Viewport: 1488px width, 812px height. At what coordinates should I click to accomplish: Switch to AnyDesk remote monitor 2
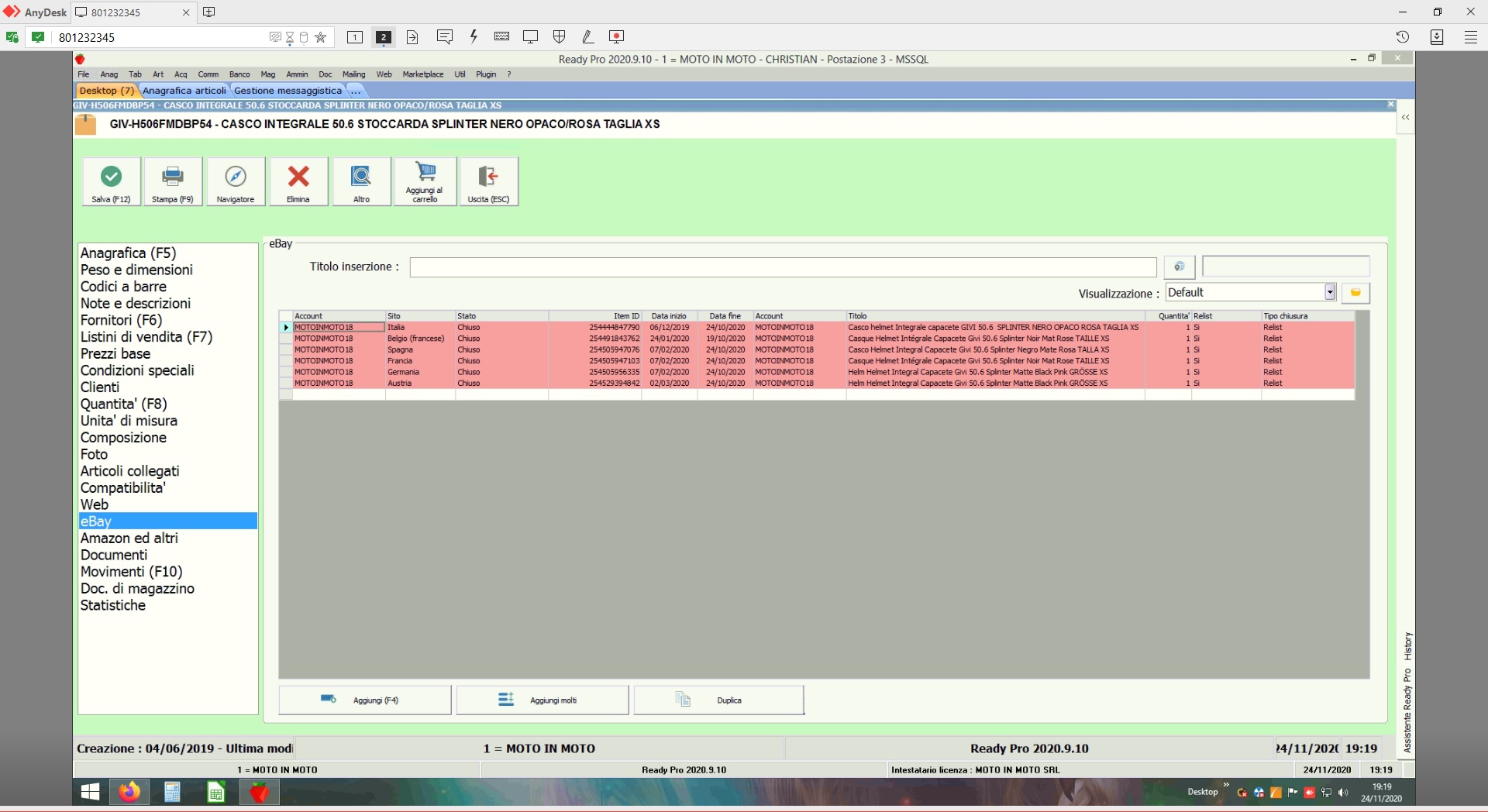click(383, 36)
